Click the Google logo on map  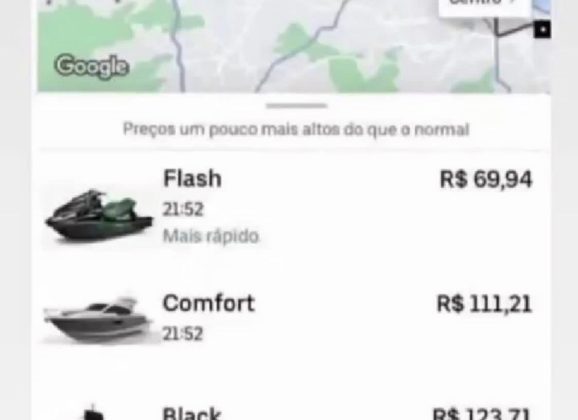(x=92, y=66)
